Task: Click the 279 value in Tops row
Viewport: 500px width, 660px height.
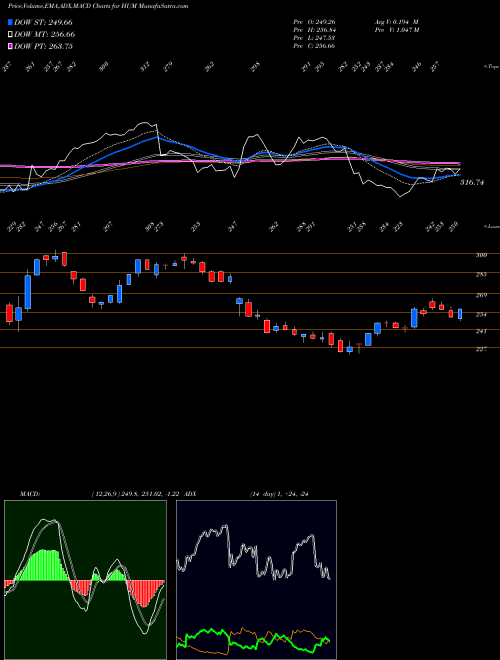Action: click(x=168, y=67)
